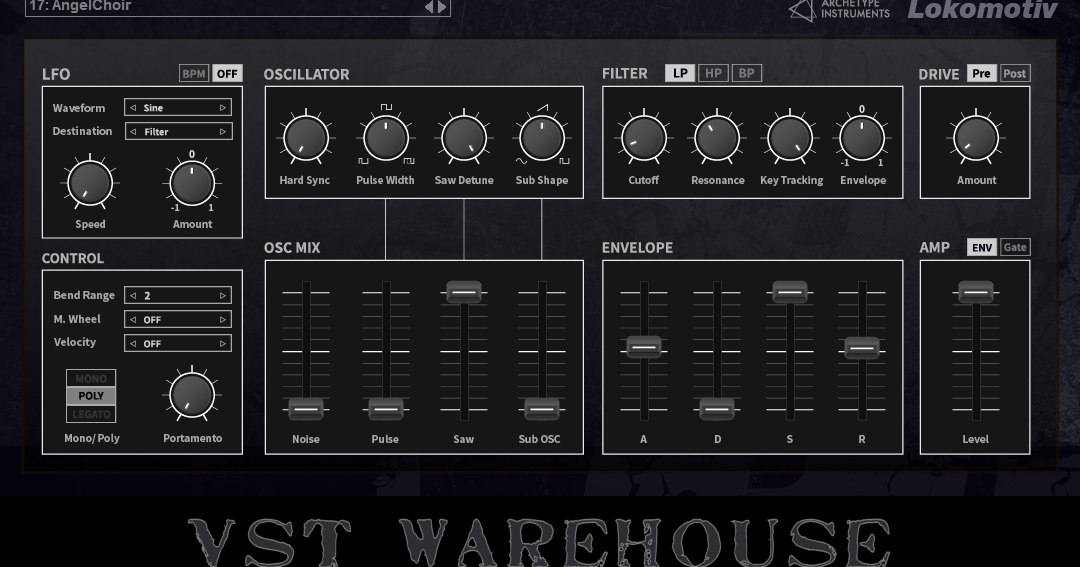
Task: Click the Key Tracking knob
Action: click(790, 138)
